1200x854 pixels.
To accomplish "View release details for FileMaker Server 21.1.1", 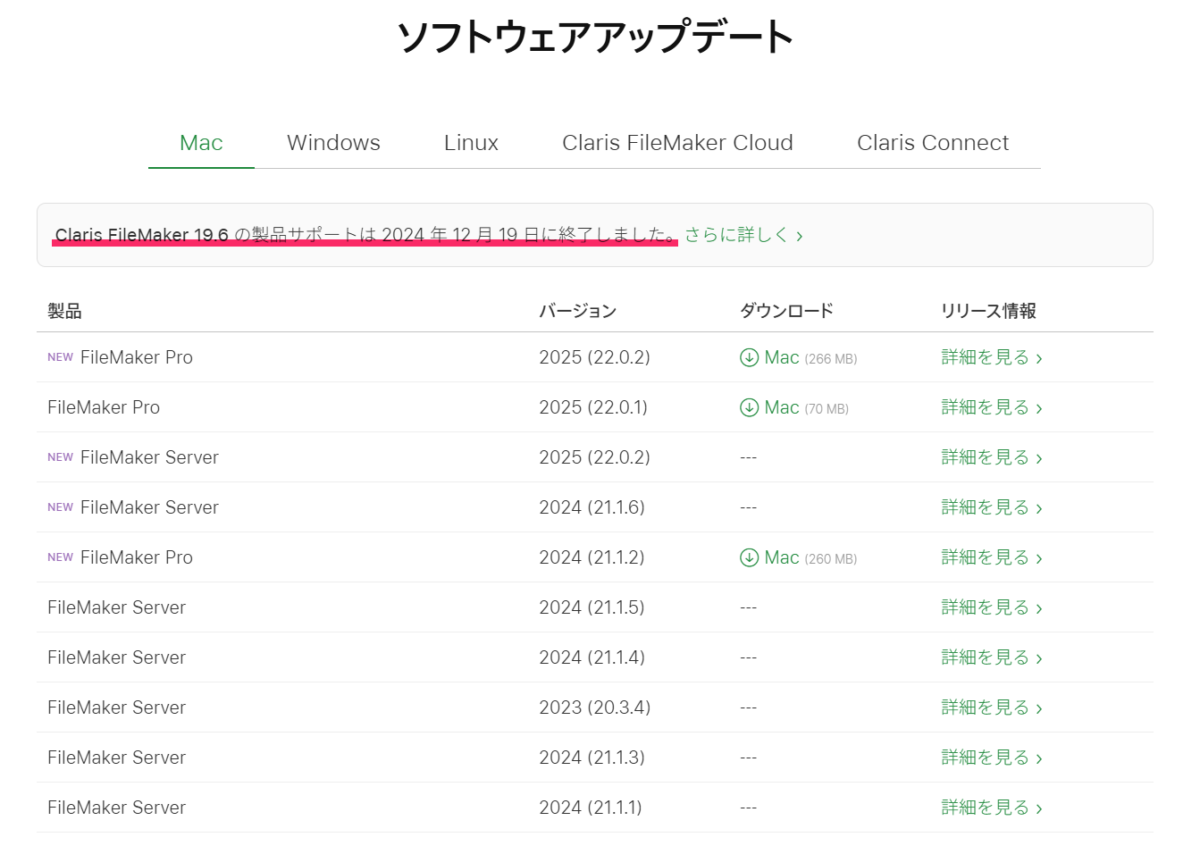I will 991,808.
